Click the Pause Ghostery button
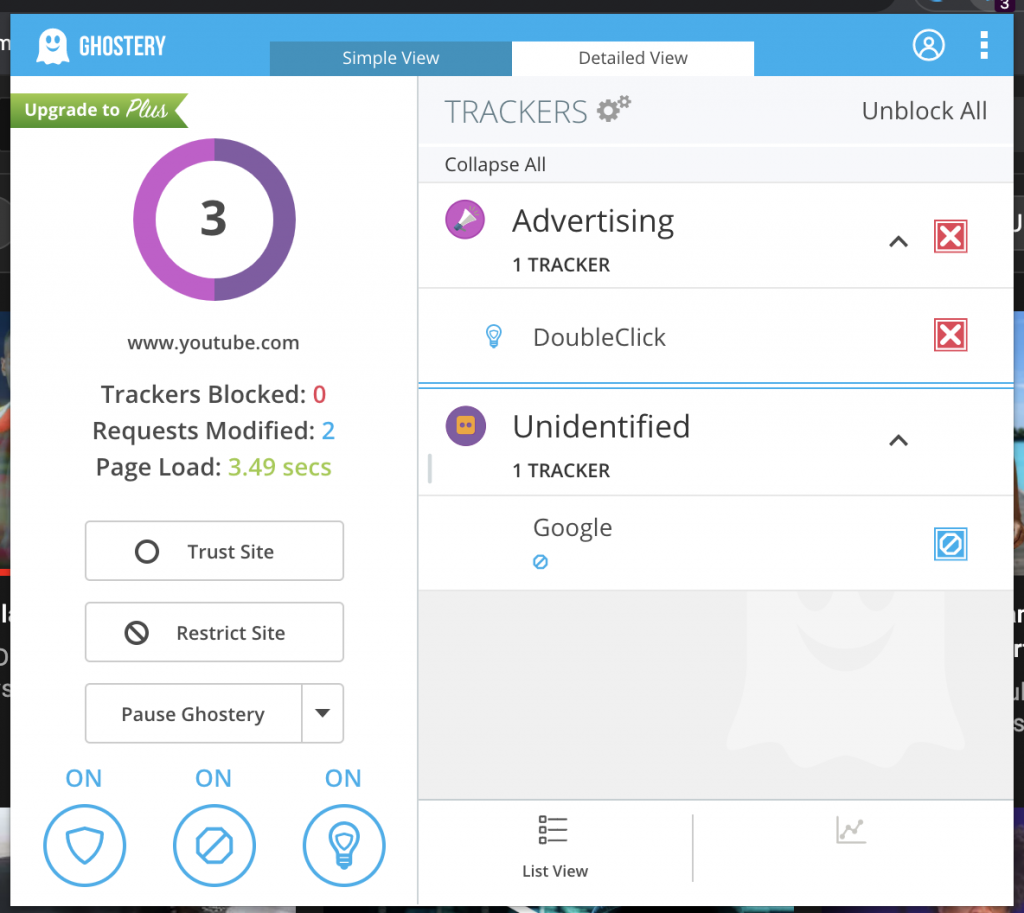Viewport: 1024px width, 913px height. (x=193, y=713)
